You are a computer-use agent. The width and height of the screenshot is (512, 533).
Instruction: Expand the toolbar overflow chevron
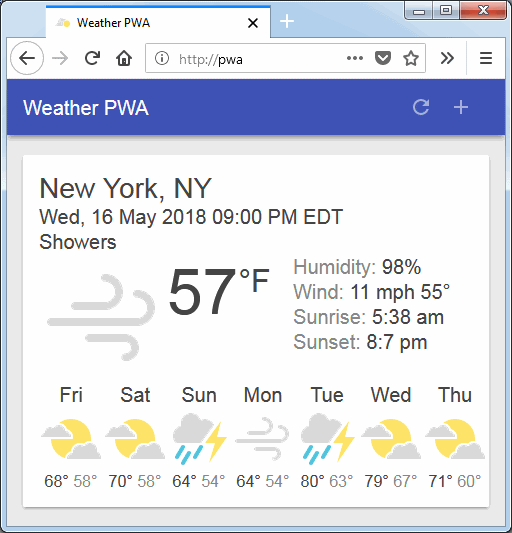pyautogui.click(x=447, y=58)
